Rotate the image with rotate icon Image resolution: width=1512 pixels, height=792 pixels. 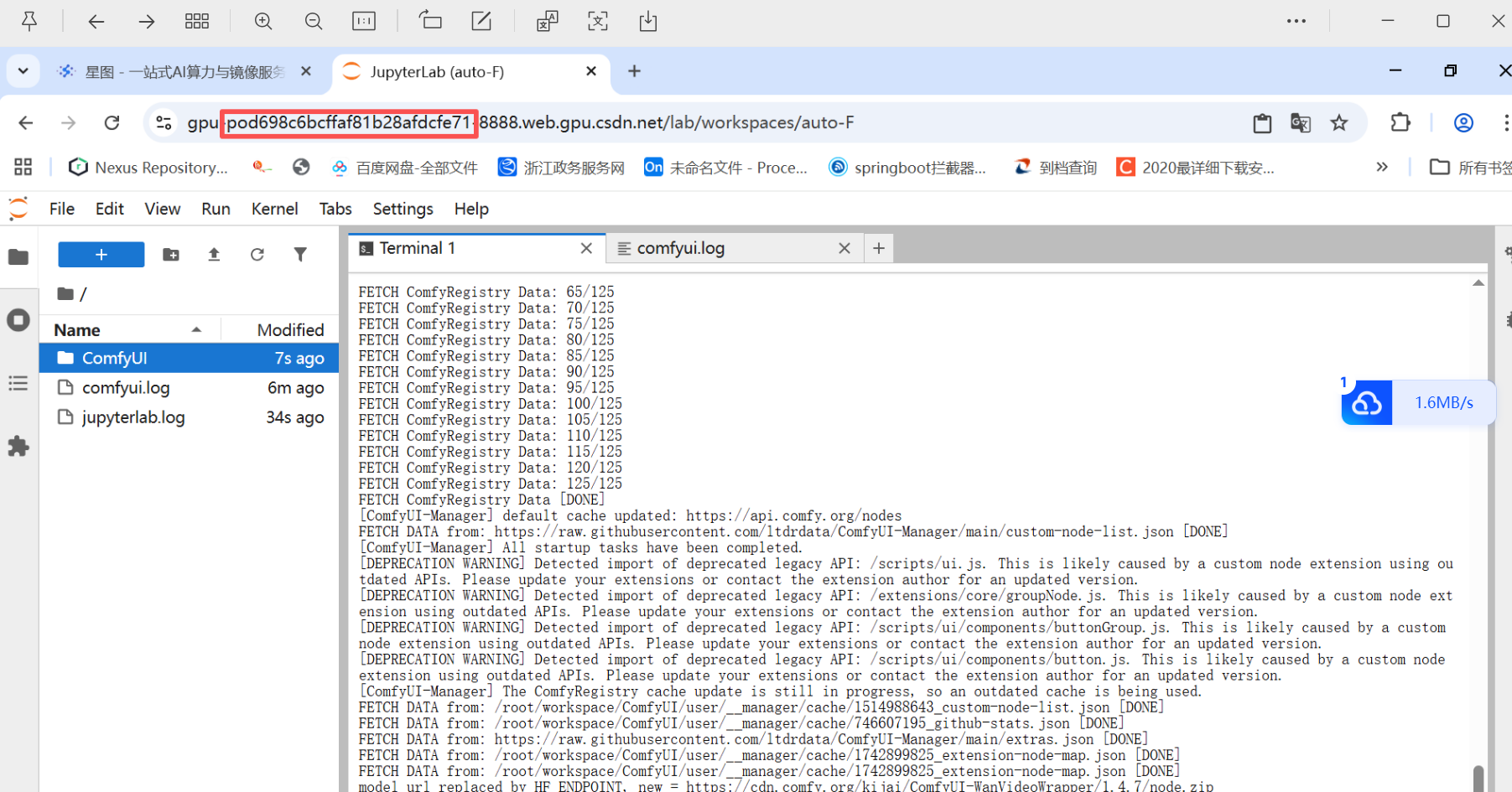(x=430, y=20)
